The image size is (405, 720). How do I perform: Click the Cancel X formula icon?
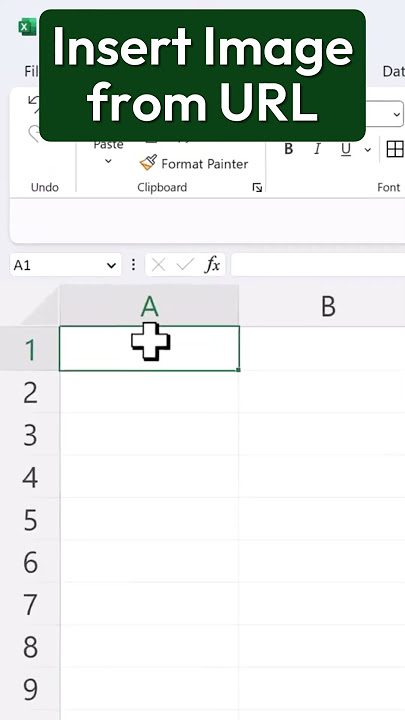click(x=158, y=265)
